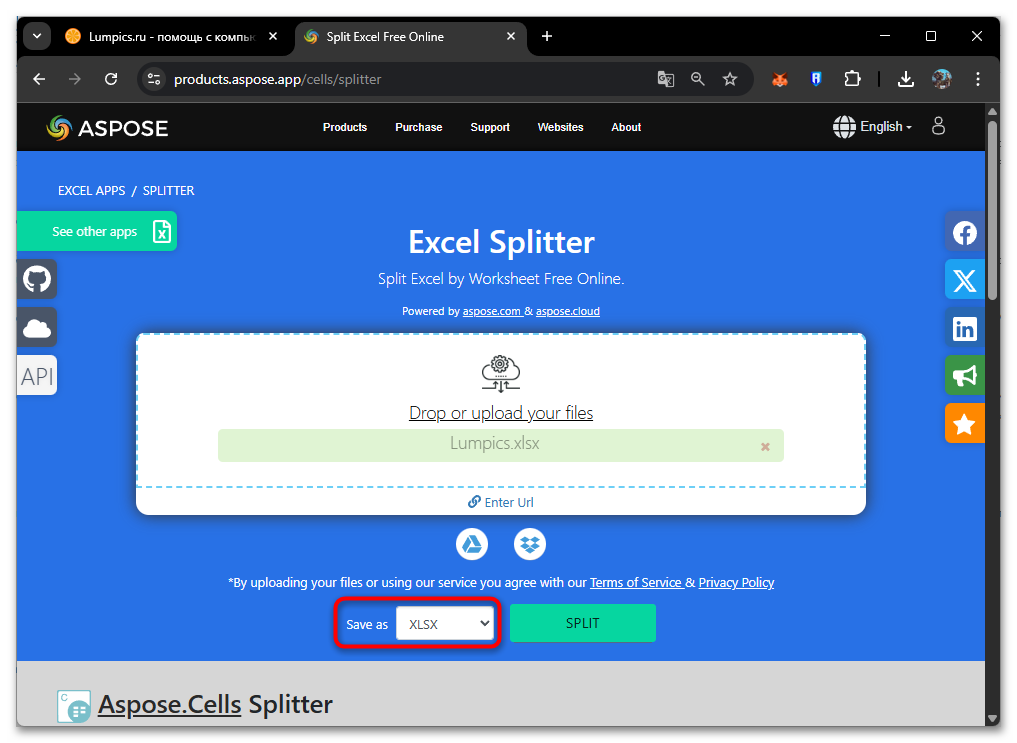1017x743 pixels.
Task: Click the orange star bookmark icon
Action: 964,424
